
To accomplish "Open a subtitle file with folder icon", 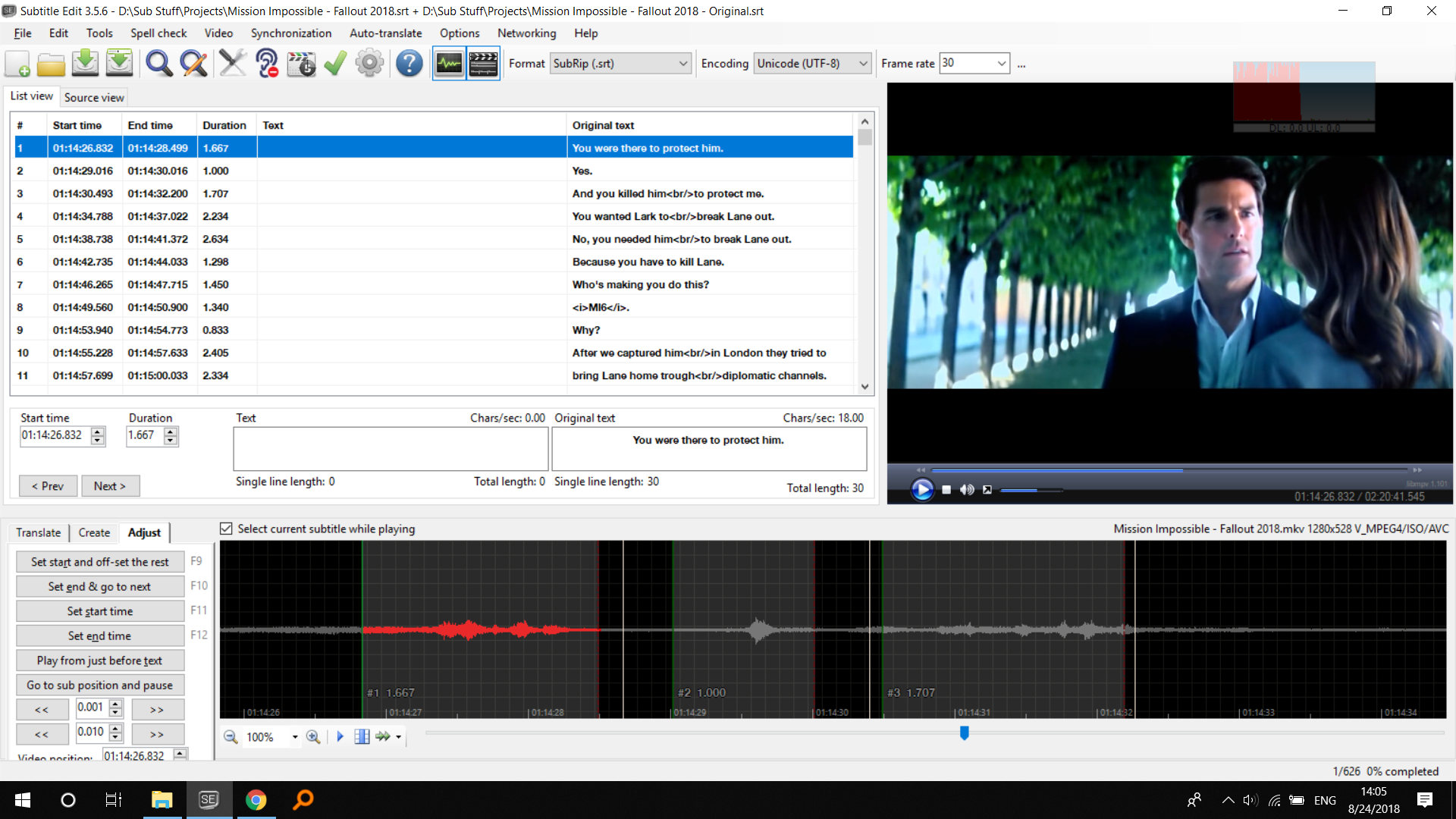I will point(51,64).
